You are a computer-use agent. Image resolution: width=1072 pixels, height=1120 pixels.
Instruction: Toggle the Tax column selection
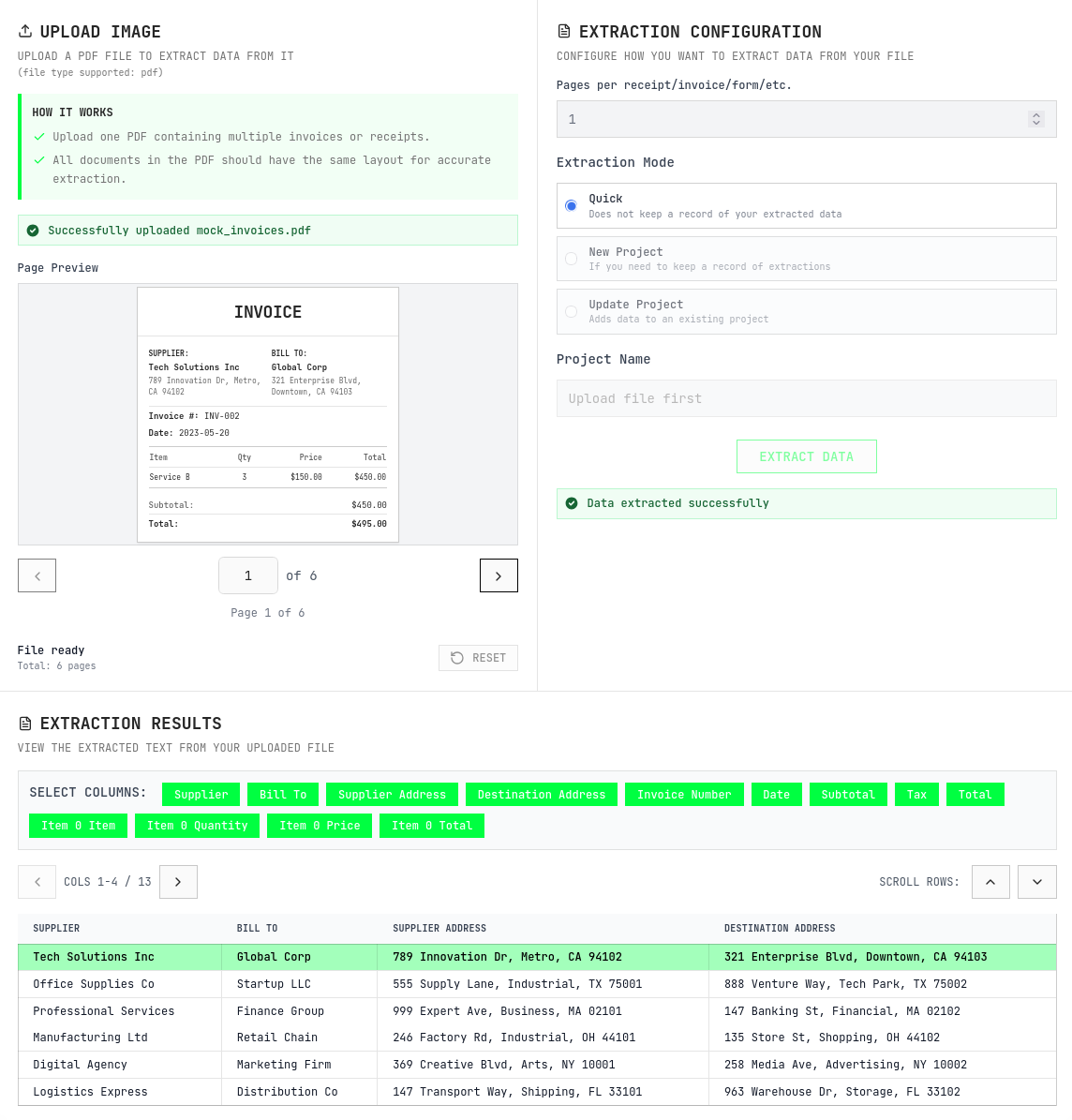point(916,794)
